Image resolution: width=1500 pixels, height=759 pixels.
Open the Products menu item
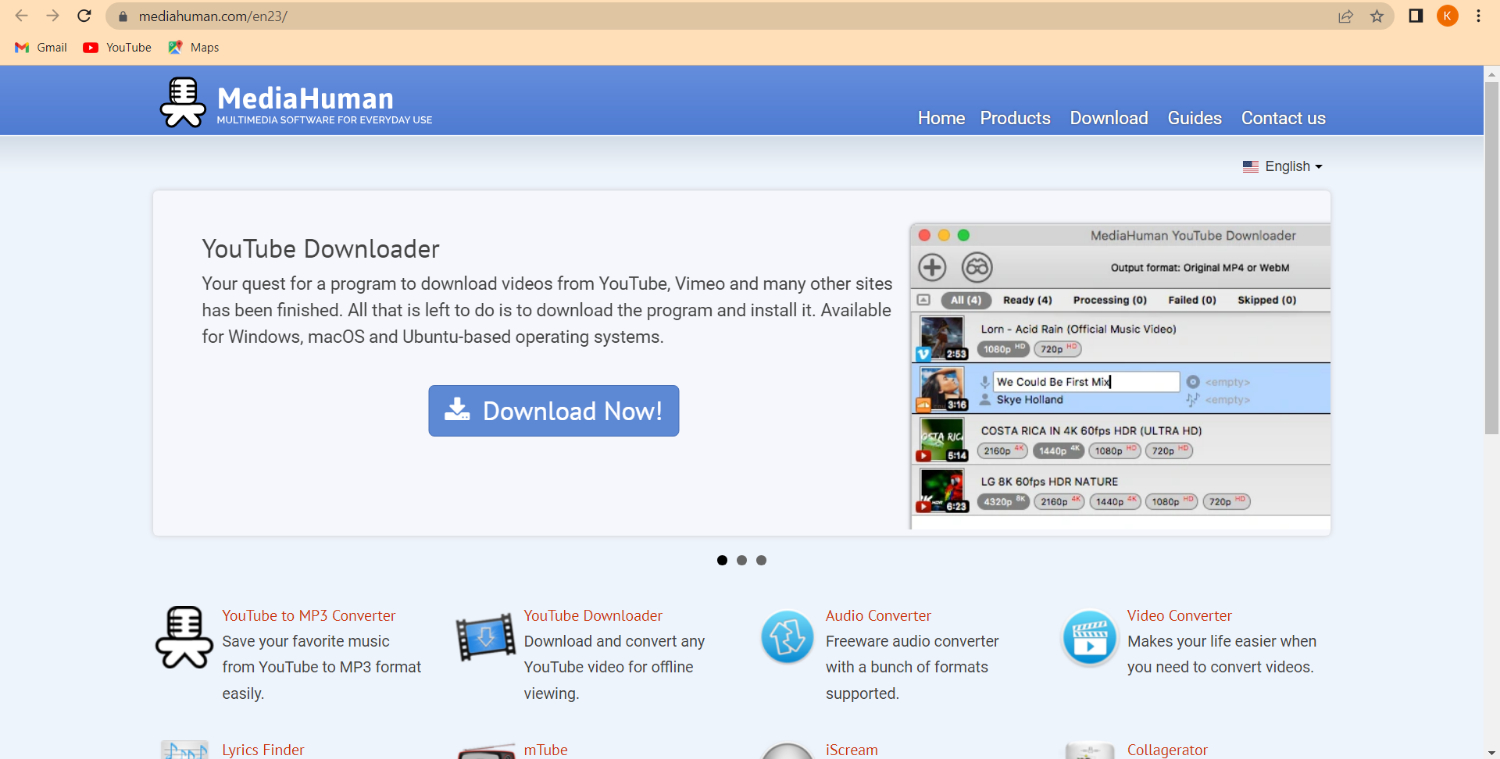(x=1015, y=118)
